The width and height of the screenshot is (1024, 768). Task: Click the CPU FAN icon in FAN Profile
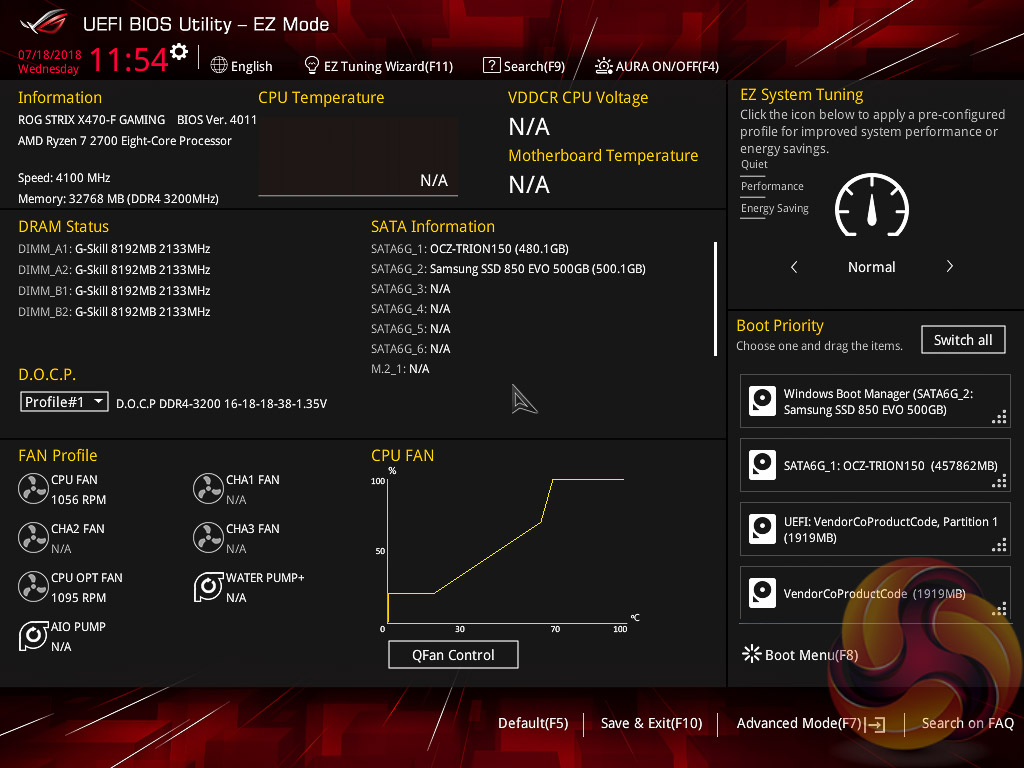click(x=33, y=489)
